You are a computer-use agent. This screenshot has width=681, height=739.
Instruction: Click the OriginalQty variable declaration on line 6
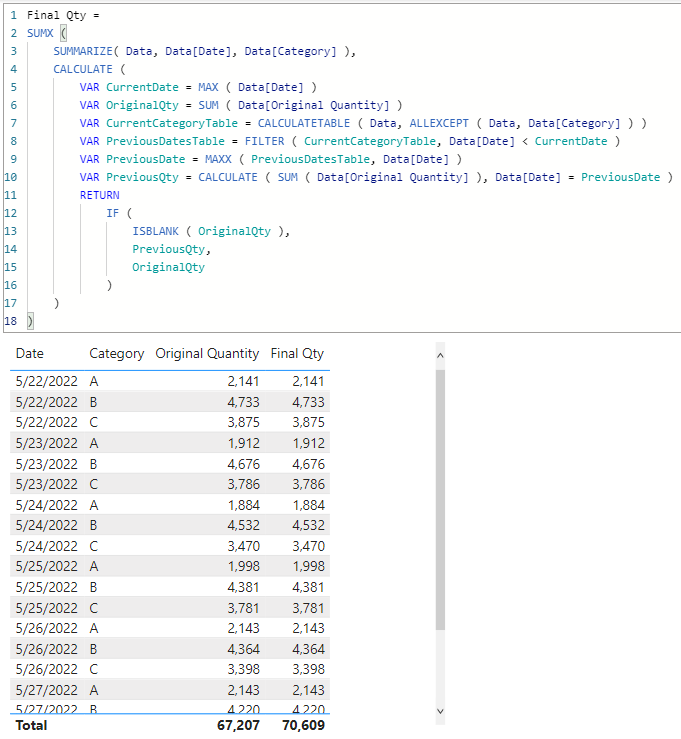tap(142, 105)
